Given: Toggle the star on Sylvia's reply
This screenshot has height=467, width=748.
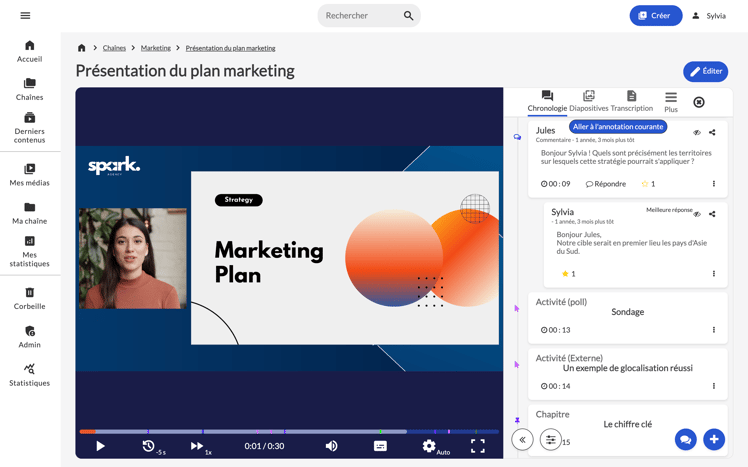Looking at the screenshot, I should click(x=565, y=273).
